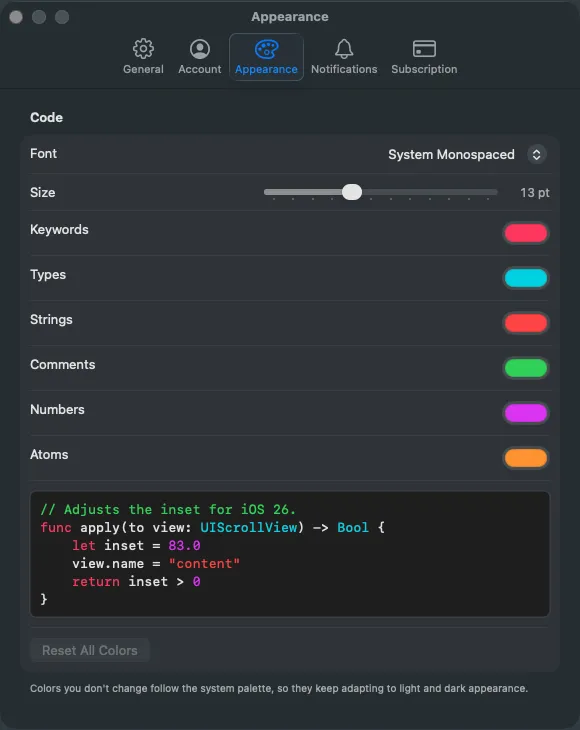Viewport: 580px width, 730px height.
Task: Go to the Subscription tab
Action: [x=424, y=57]
